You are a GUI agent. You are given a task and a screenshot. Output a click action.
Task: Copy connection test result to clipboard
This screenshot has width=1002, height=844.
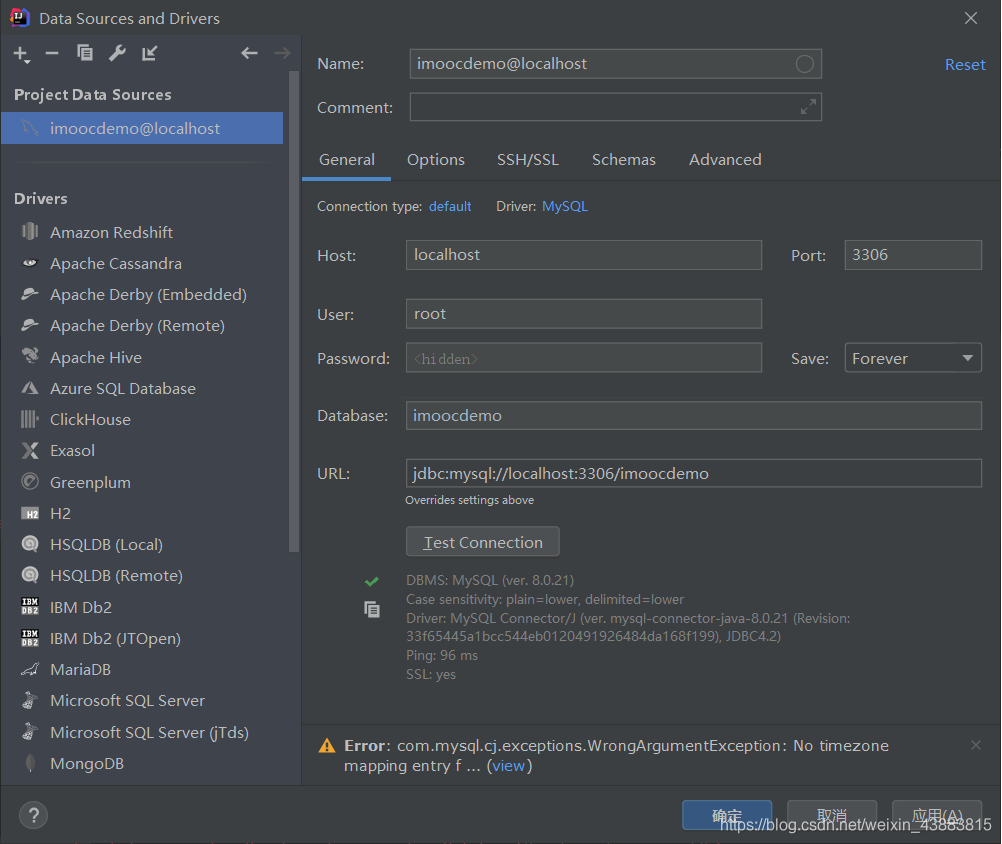coord(372,610)
